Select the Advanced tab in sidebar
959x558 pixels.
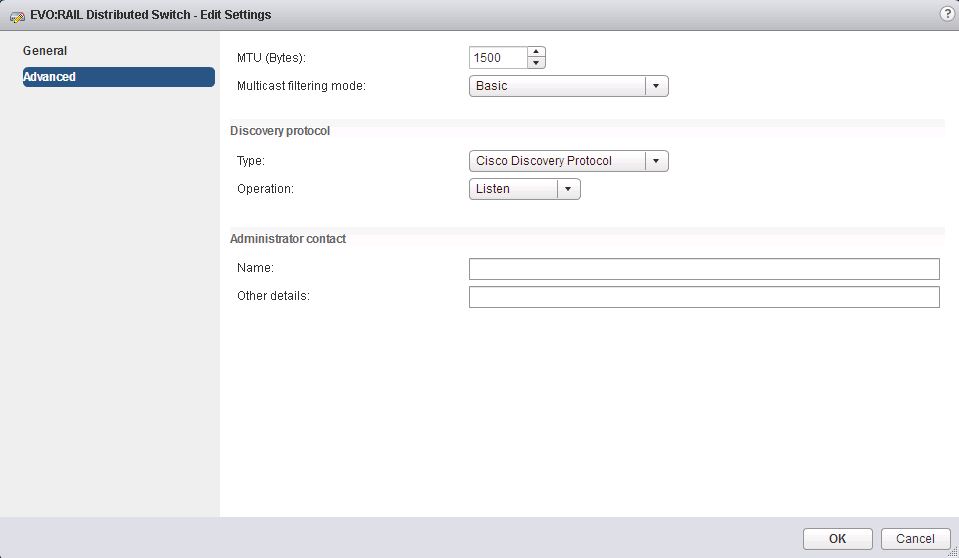[118, 77]
